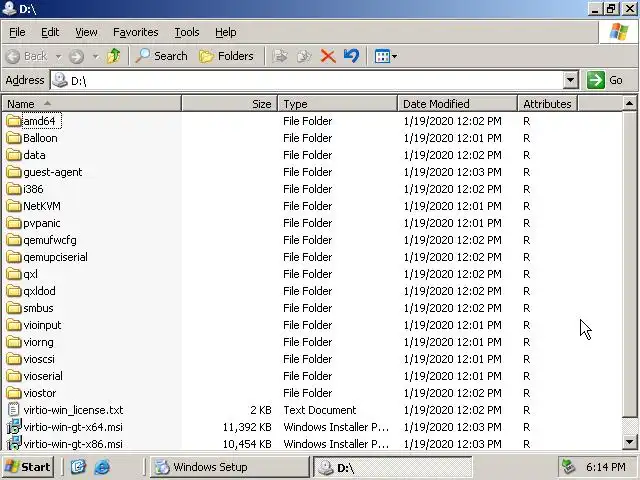Image resolution: width=640 pixels, height=480 pixels.
Task: Select the amd64 folder icon
Action: coord(13,121)
